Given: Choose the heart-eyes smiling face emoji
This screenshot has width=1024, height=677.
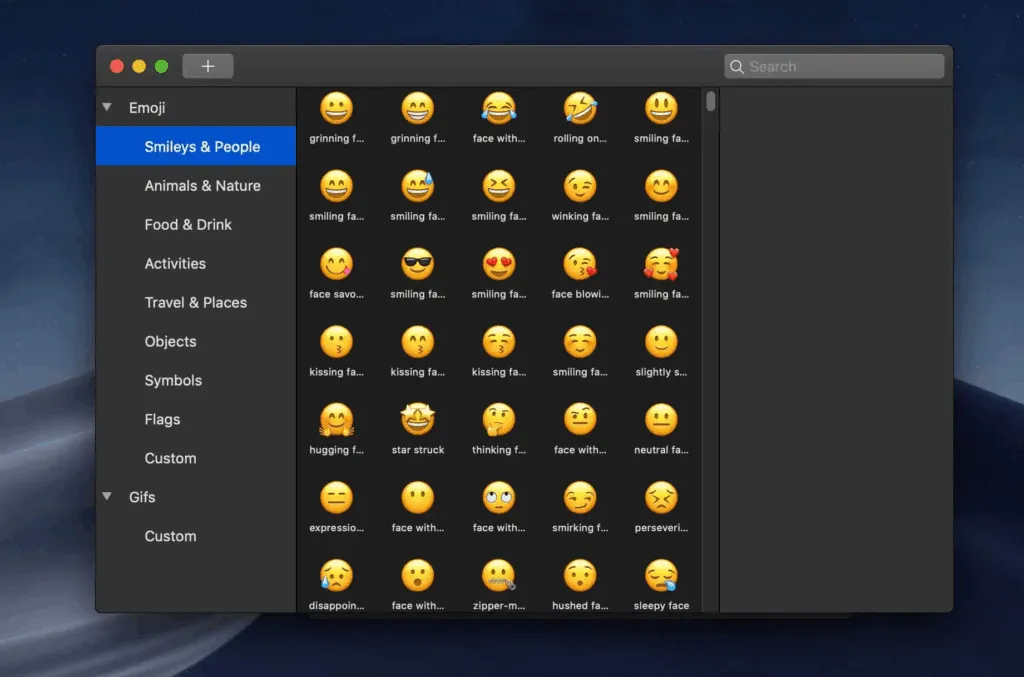Looking at the screenshot, I should click(x=498, y=264).
